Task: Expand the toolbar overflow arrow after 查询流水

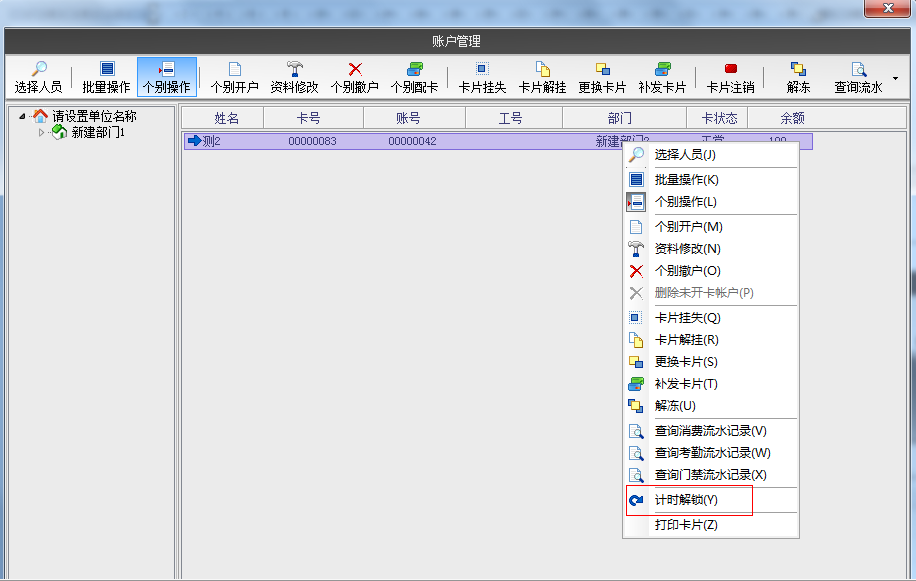Action: 895,78
